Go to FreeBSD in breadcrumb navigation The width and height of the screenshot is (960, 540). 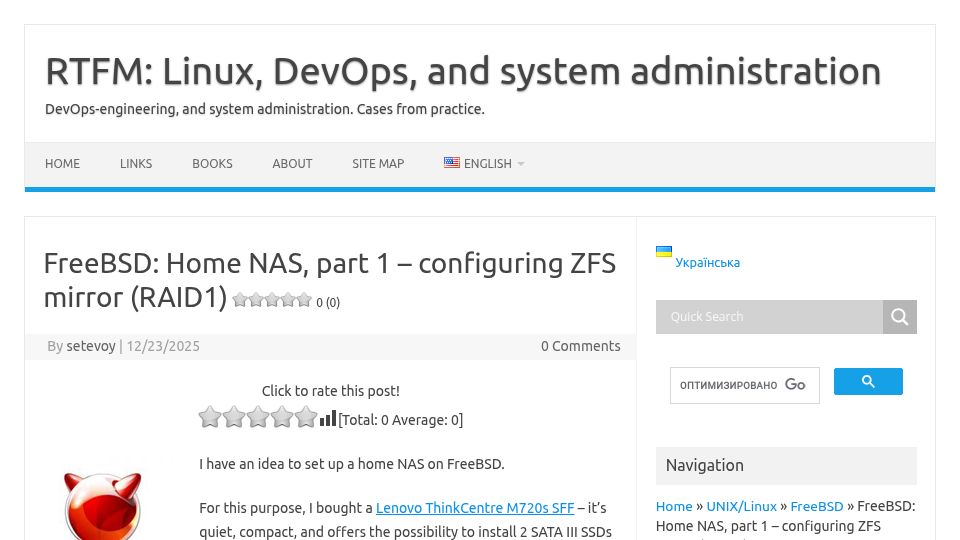[x=817, y=506]
